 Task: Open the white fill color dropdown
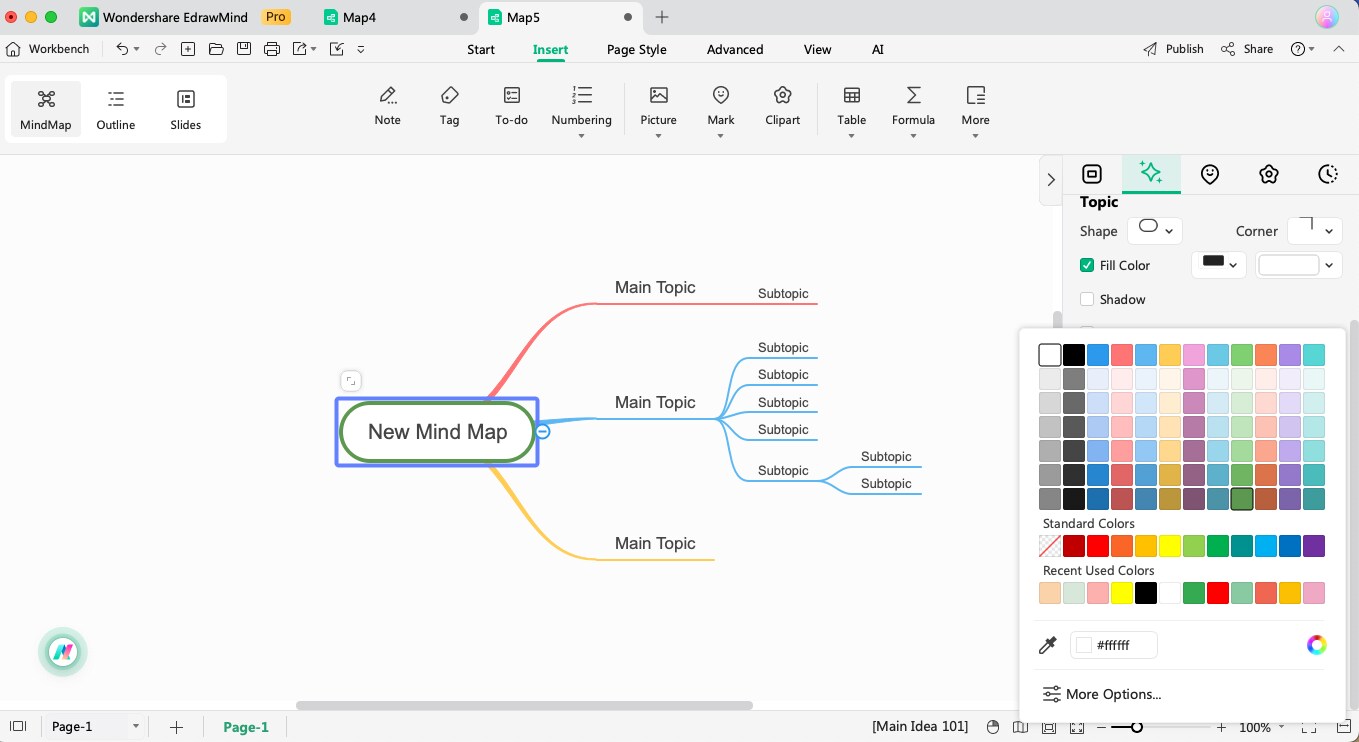point(1298,265)
